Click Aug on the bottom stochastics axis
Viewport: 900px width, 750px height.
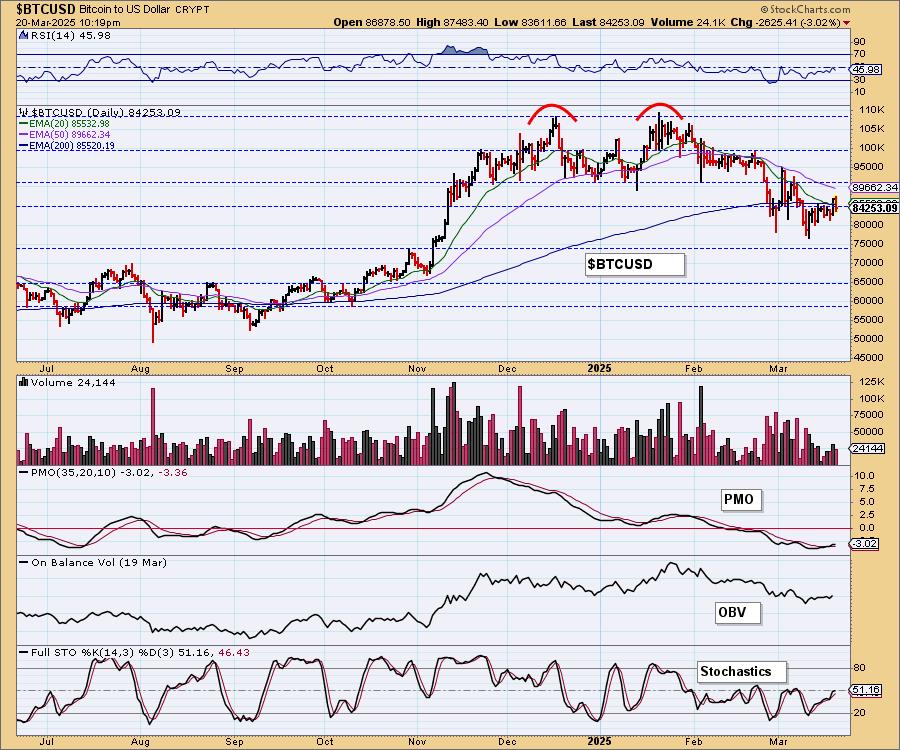point(140,741)
